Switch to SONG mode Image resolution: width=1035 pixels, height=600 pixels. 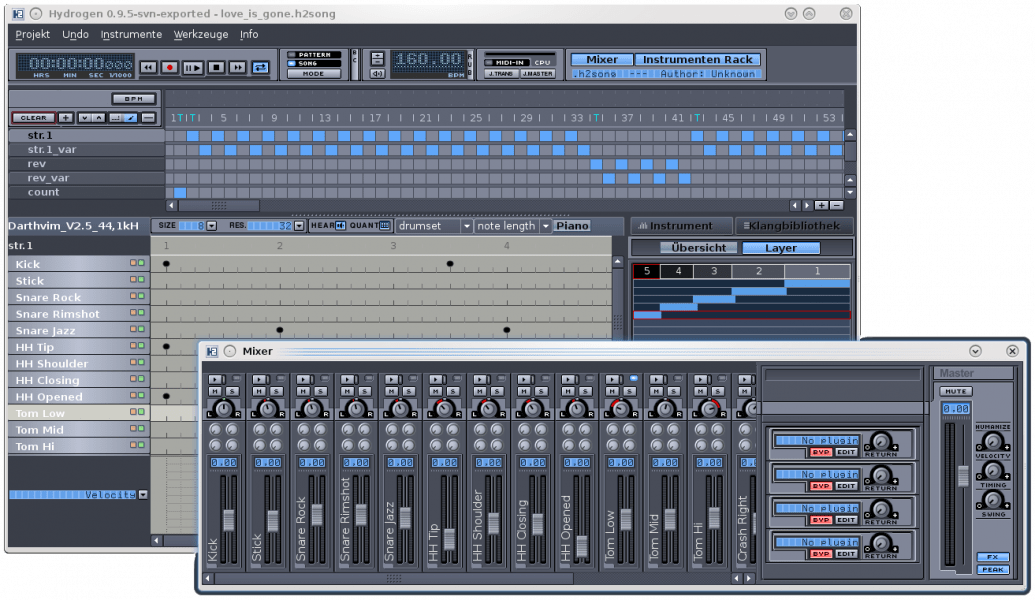(314, 63)
